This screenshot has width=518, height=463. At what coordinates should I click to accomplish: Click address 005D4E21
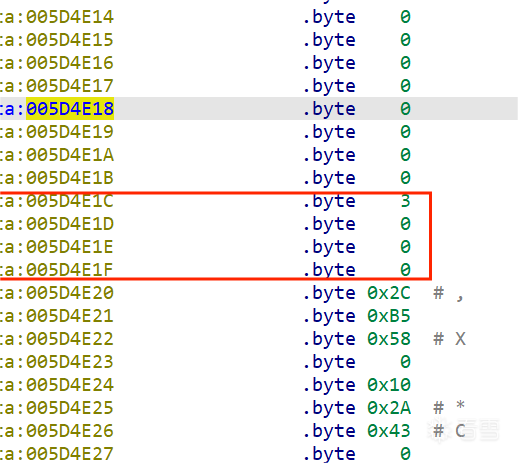point(70,316)
